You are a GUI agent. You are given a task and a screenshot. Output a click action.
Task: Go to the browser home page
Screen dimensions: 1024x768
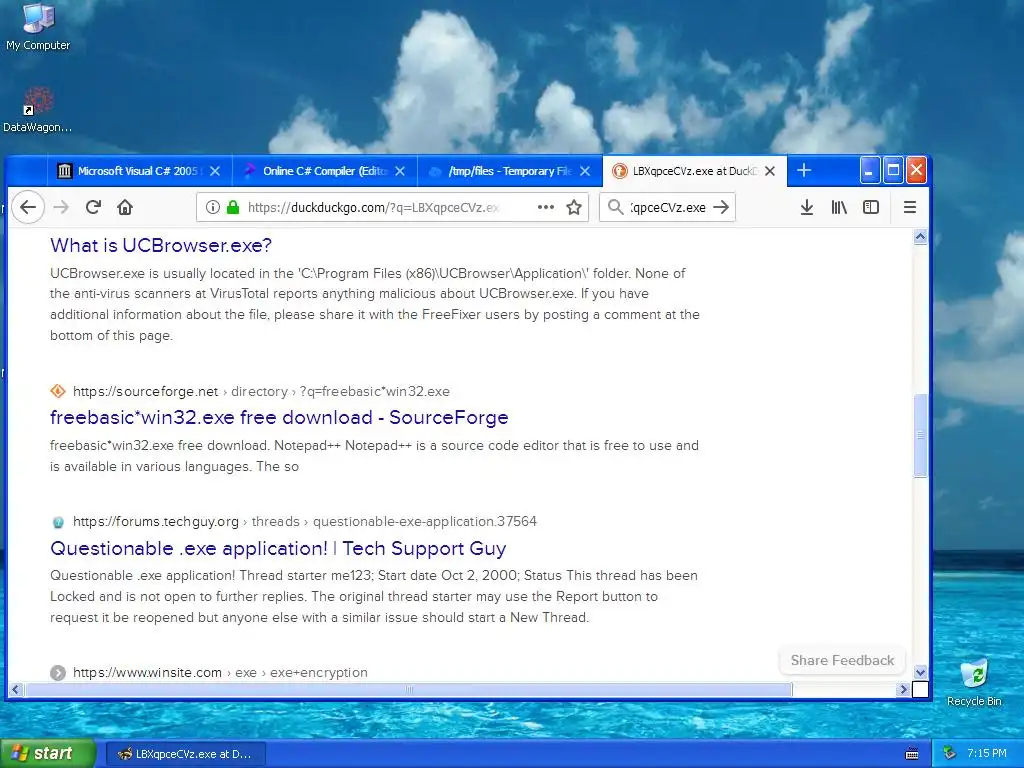click(125, 208)
